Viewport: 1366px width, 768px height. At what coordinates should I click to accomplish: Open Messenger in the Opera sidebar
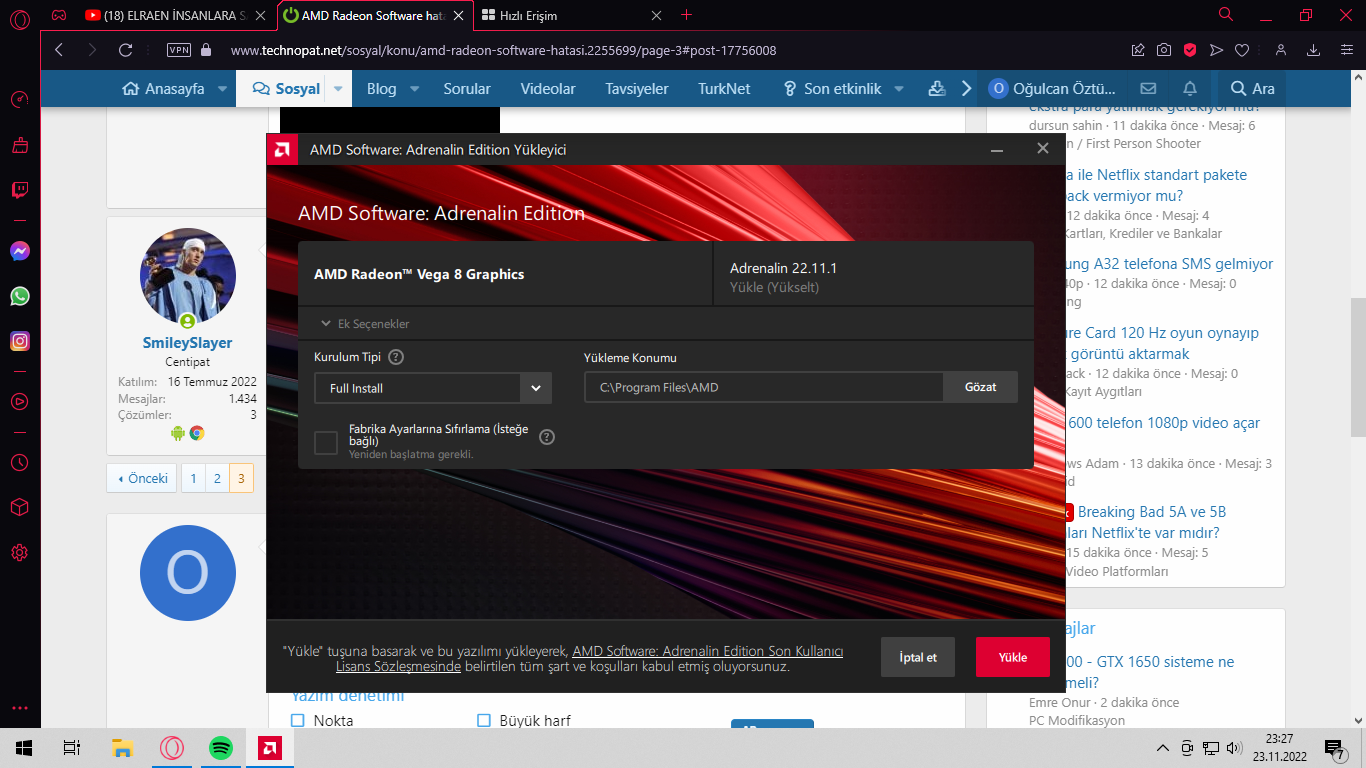tap(20, 251)
